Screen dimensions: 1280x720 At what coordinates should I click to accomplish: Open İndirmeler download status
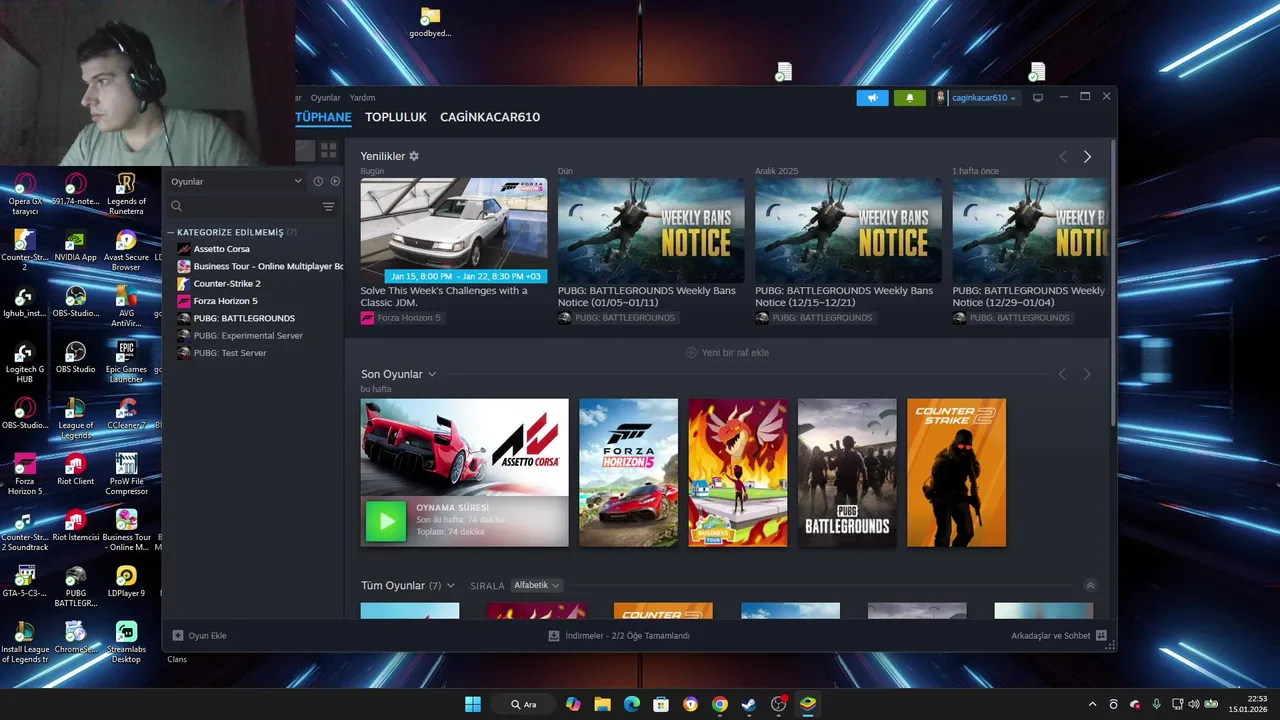619,635
